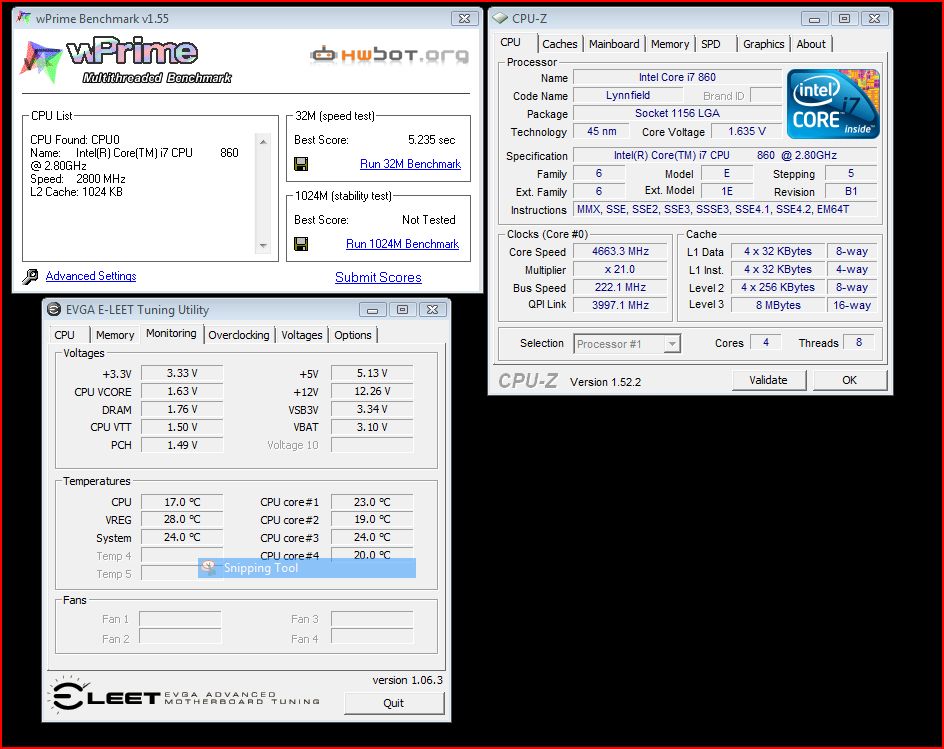944x749 pixels.
Task: Click the CPU VCORE value 1.63 V
Action: (x=182, y=391)
